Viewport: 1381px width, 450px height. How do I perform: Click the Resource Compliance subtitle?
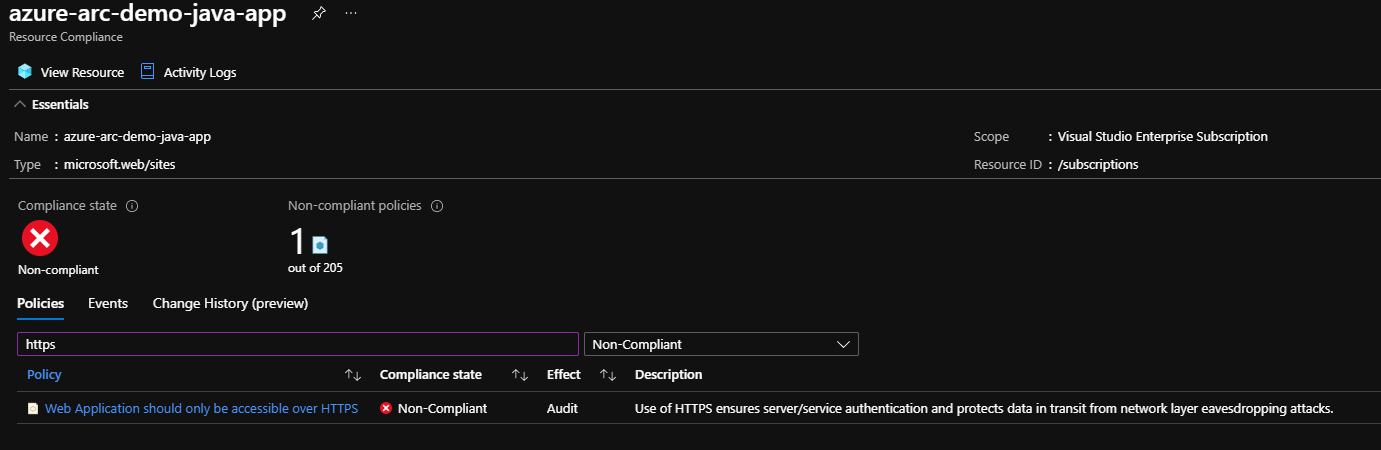point(66,37)
